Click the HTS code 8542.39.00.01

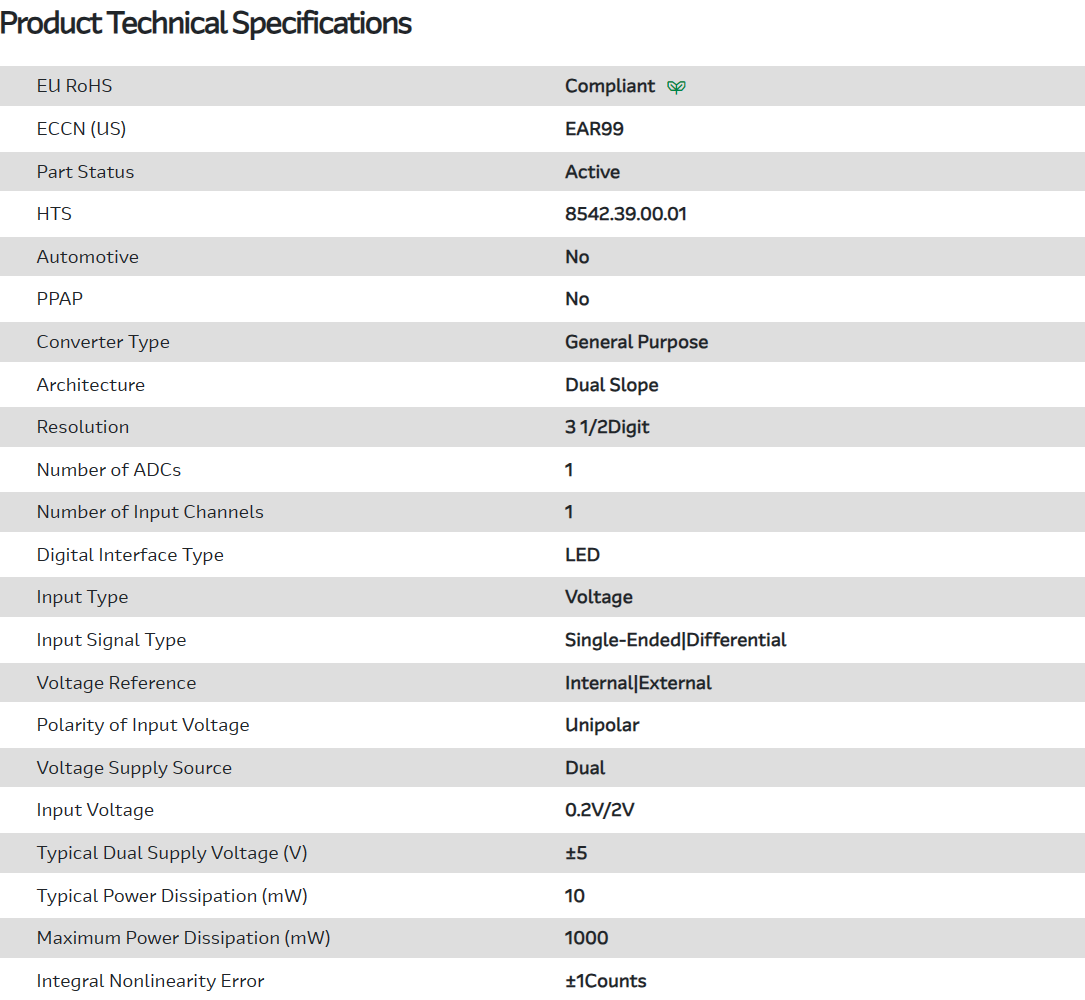(x=625, y=214)
